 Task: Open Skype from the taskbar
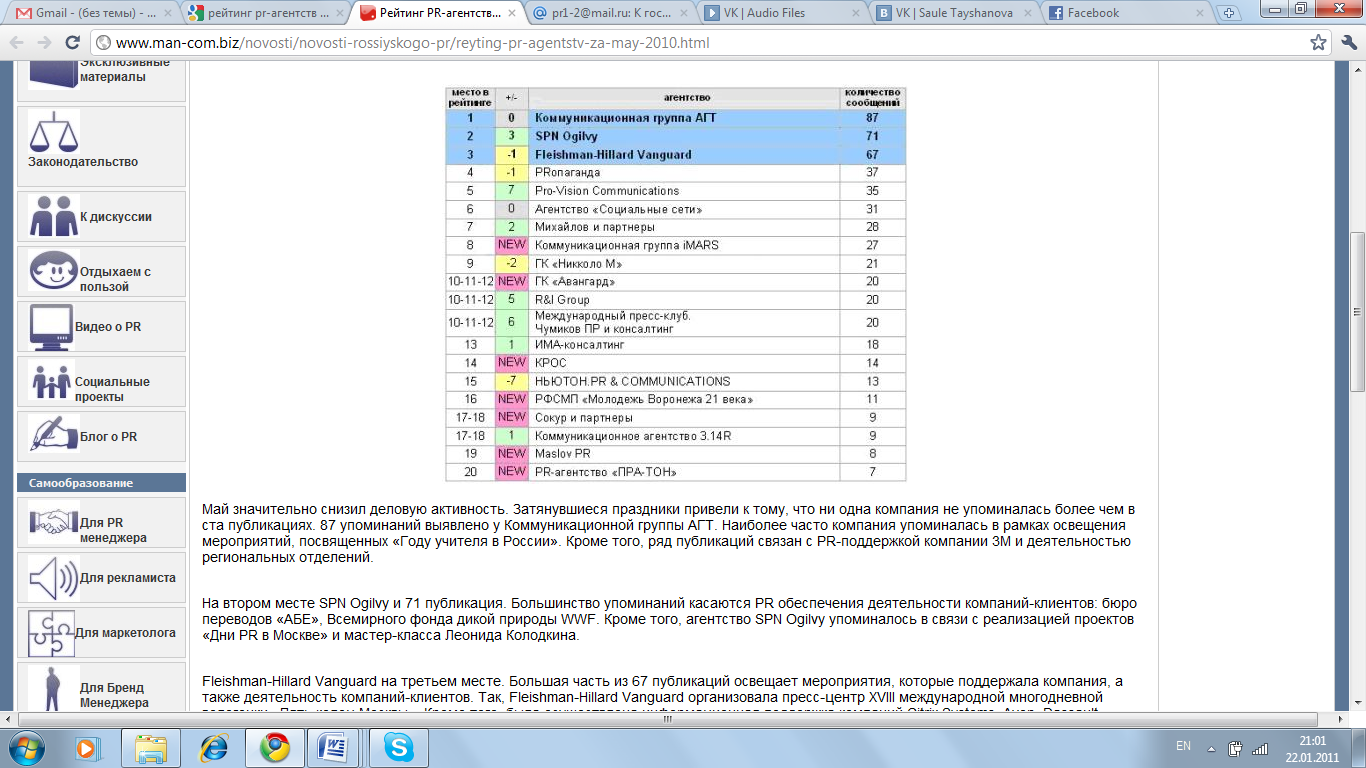click(x=399, y=747)
